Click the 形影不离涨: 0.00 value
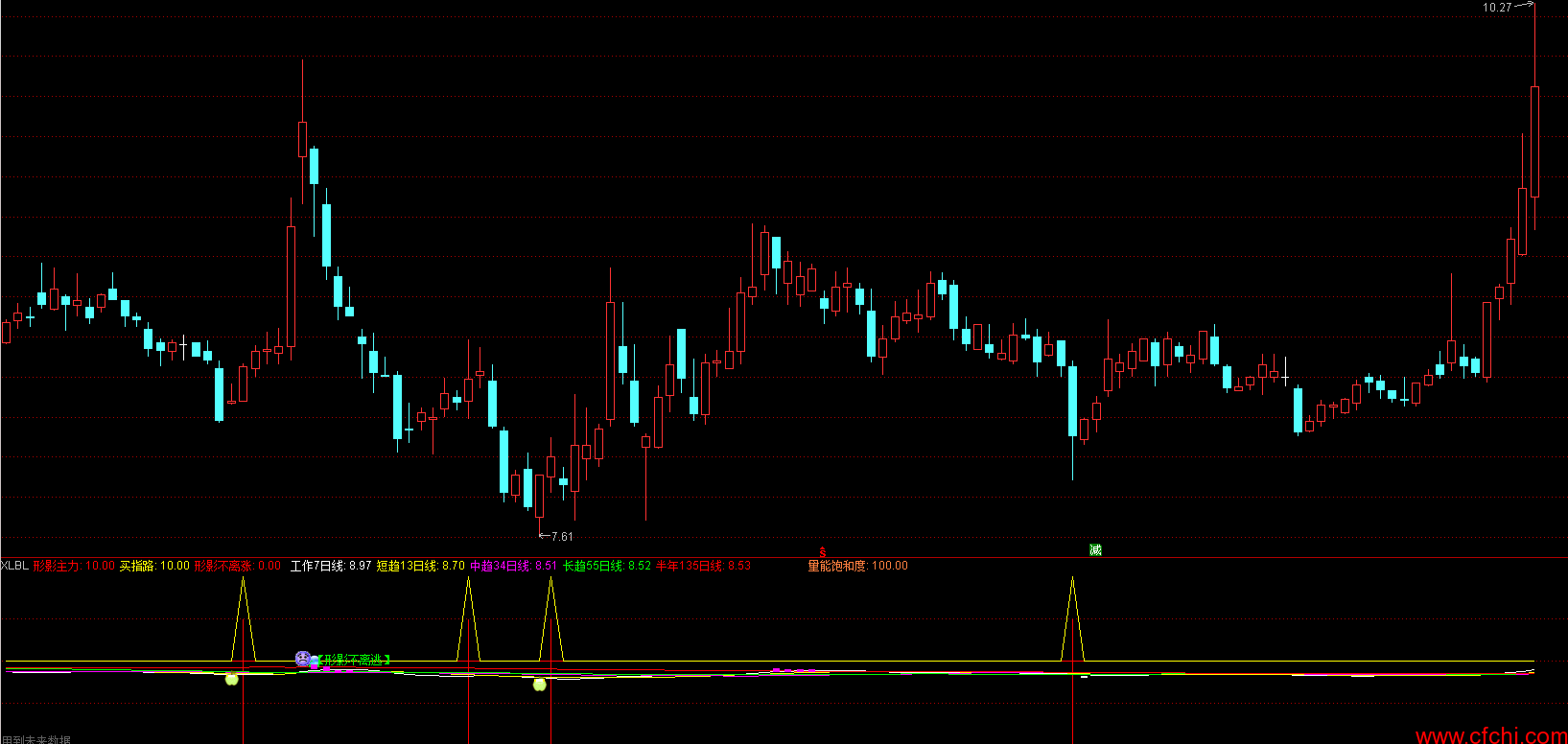Image resolution: width=1568 pixels, height=744 pixels. (x=238, y=566)
